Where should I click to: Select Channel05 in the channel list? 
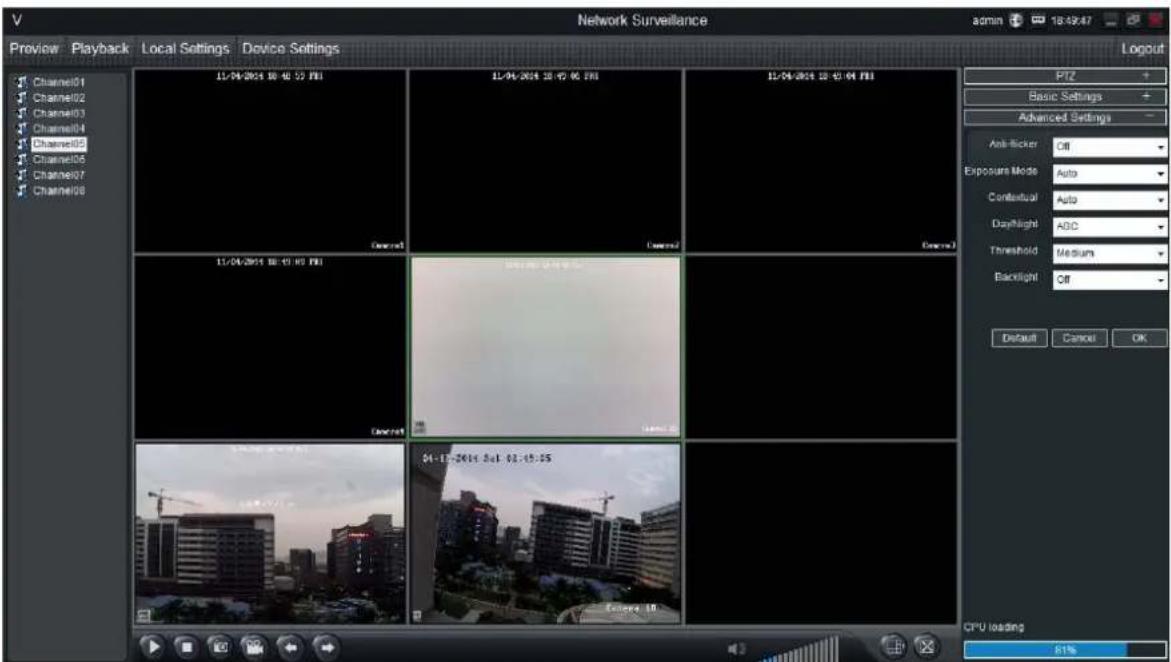pyautogui.click(x=59, y=143)
